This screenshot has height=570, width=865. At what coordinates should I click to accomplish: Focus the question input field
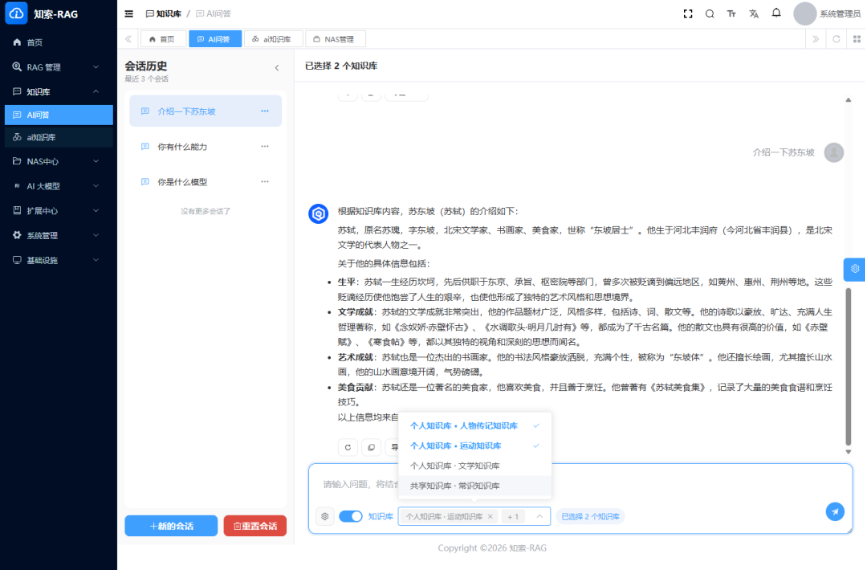[580, 484]
